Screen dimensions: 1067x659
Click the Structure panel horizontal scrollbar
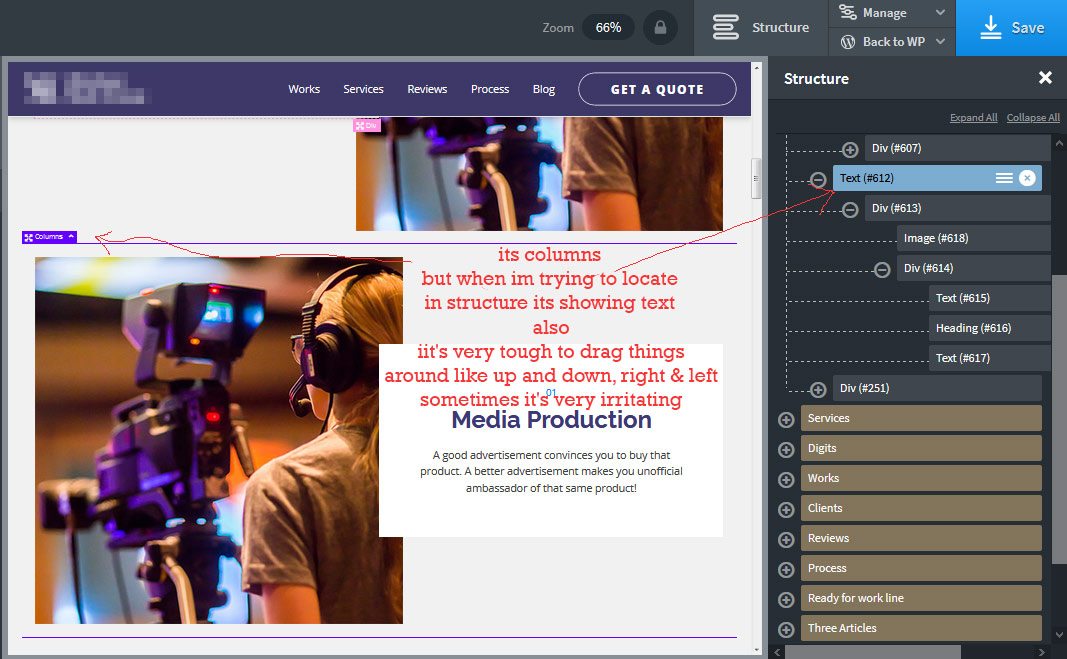[872, 652]
